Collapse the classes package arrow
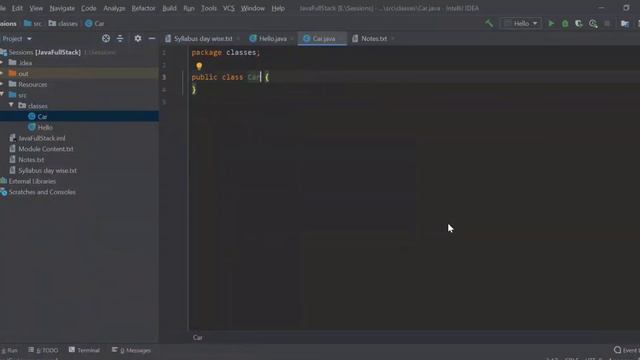 11,105
